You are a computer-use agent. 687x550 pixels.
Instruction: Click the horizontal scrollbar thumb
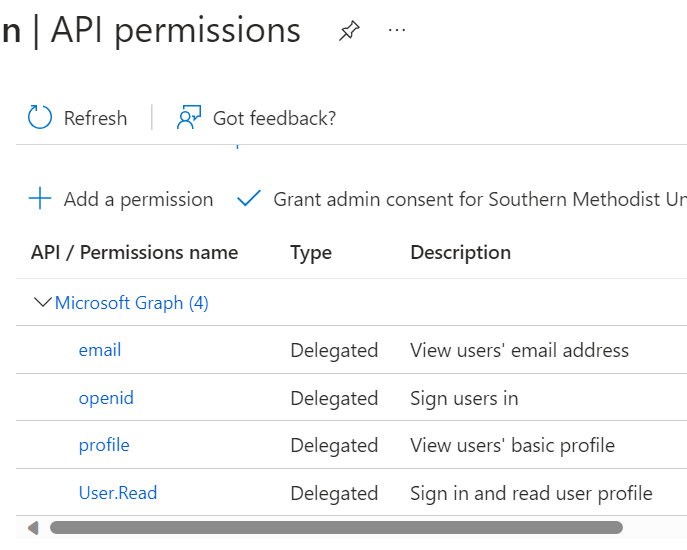point(336,528)
